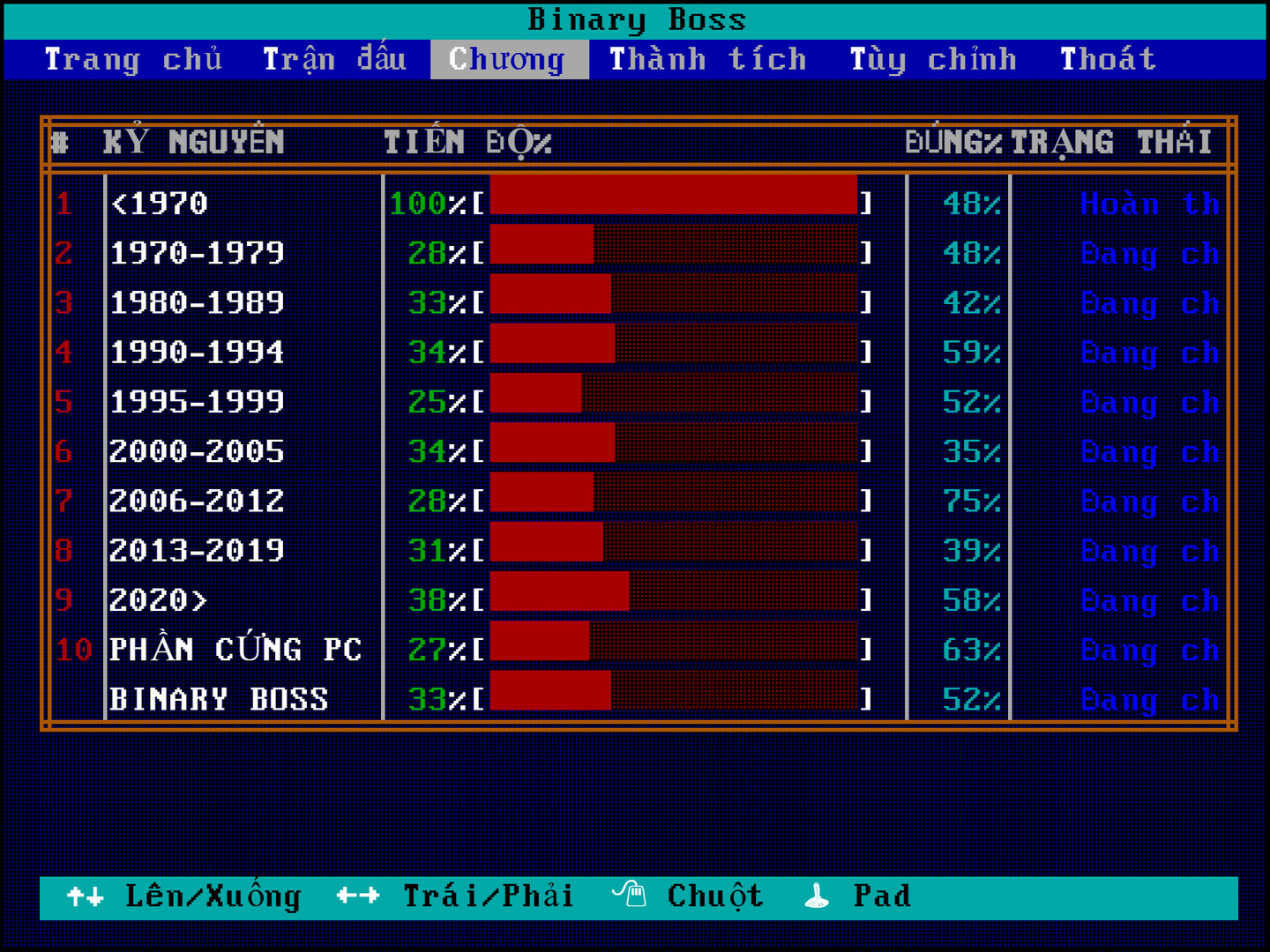Open the Trận đấu menu
Screen dimensions: 1270x952
pyautogui.click(x=334, y=59)
